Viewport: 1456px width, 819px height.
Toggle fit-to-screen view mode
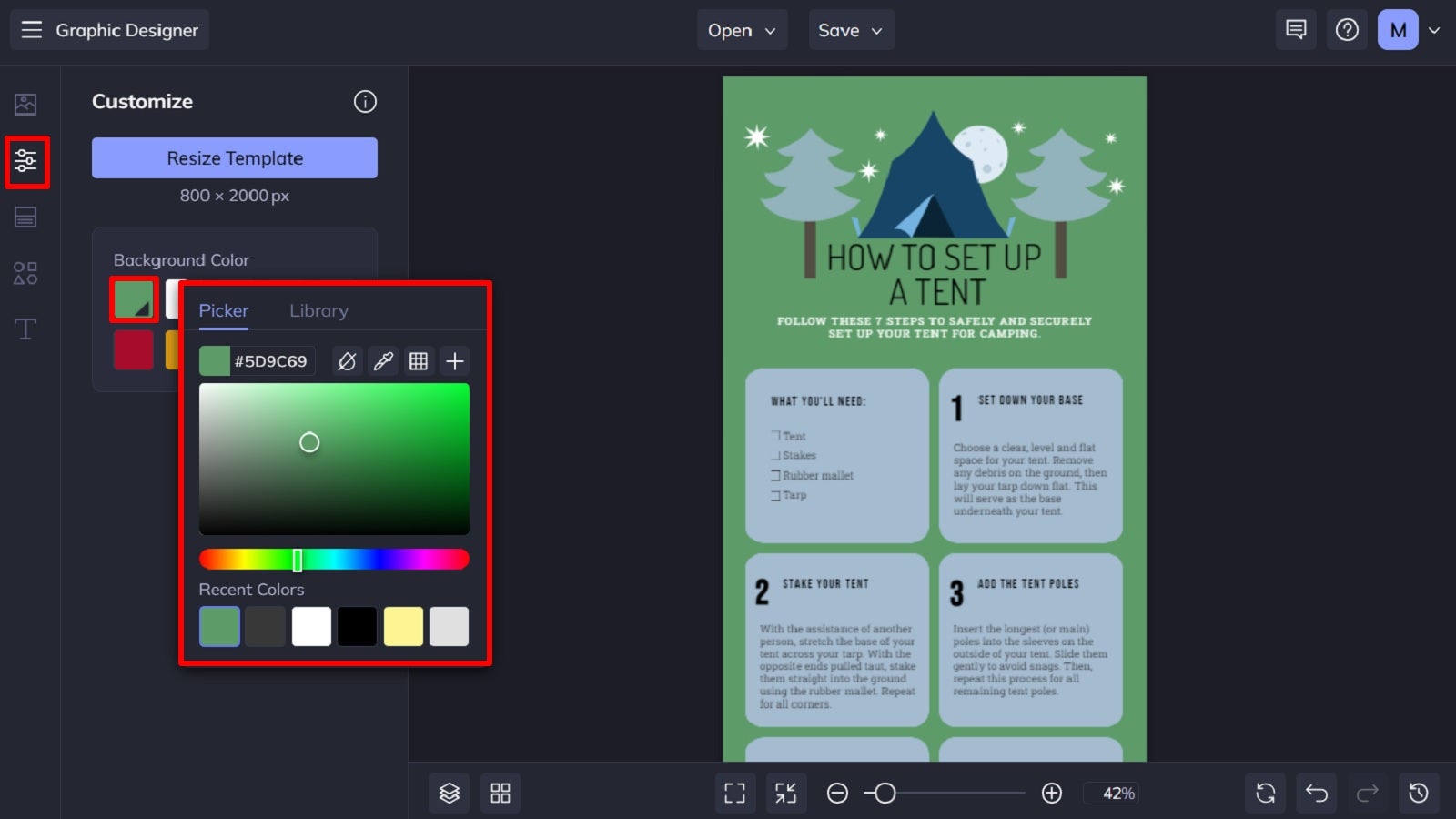coord(785,793)
